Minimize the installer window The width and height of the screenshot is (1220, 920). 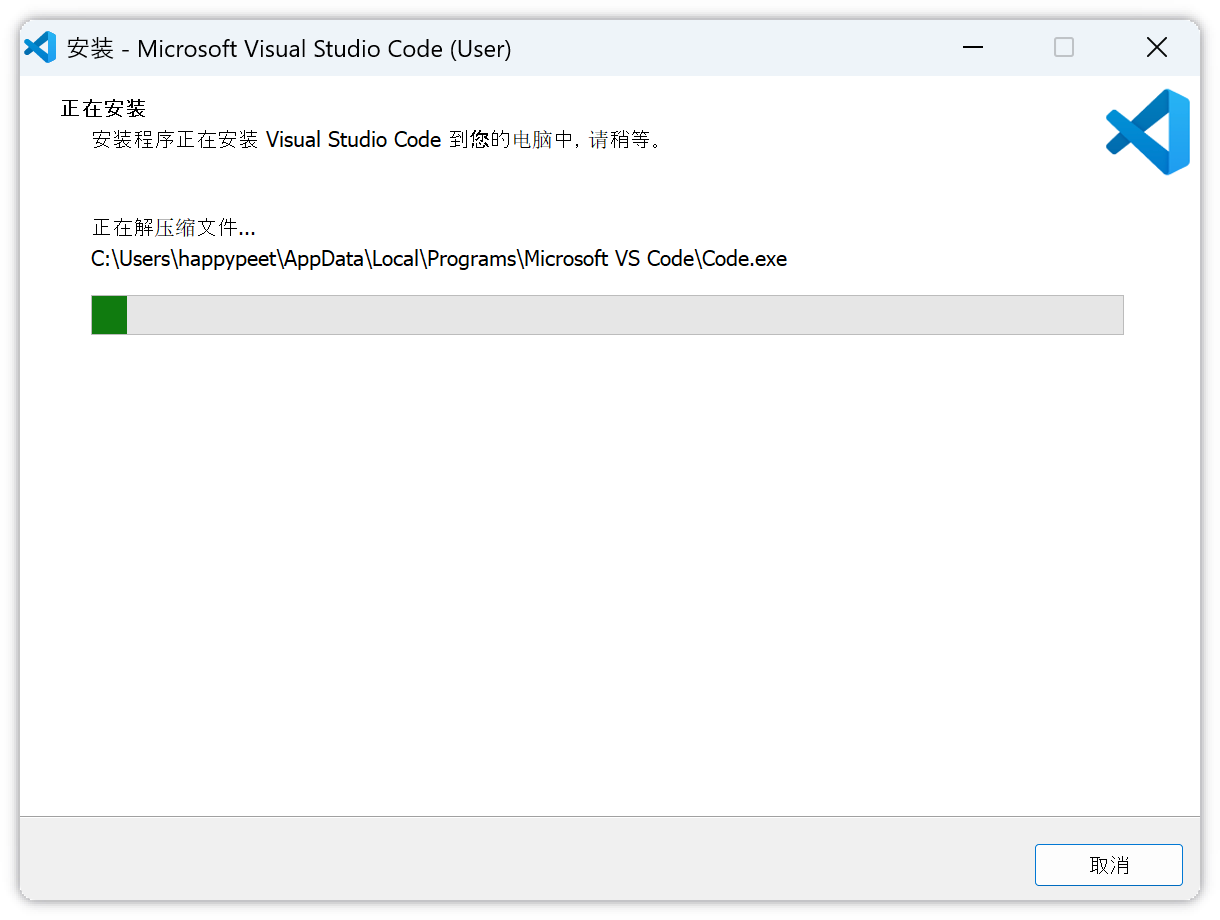[x=972, y=48]
